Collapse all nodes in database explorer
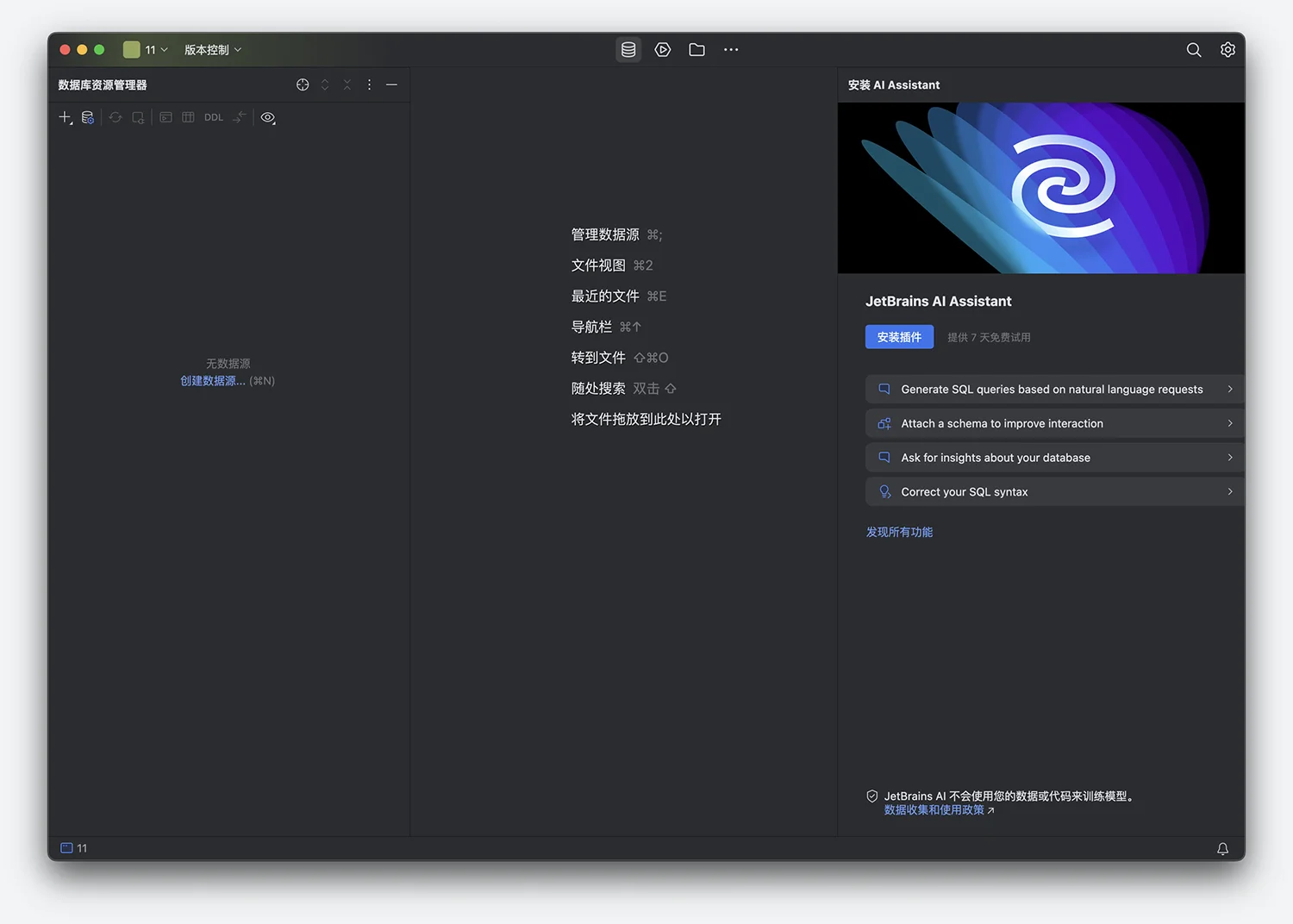 coord(347,84)
